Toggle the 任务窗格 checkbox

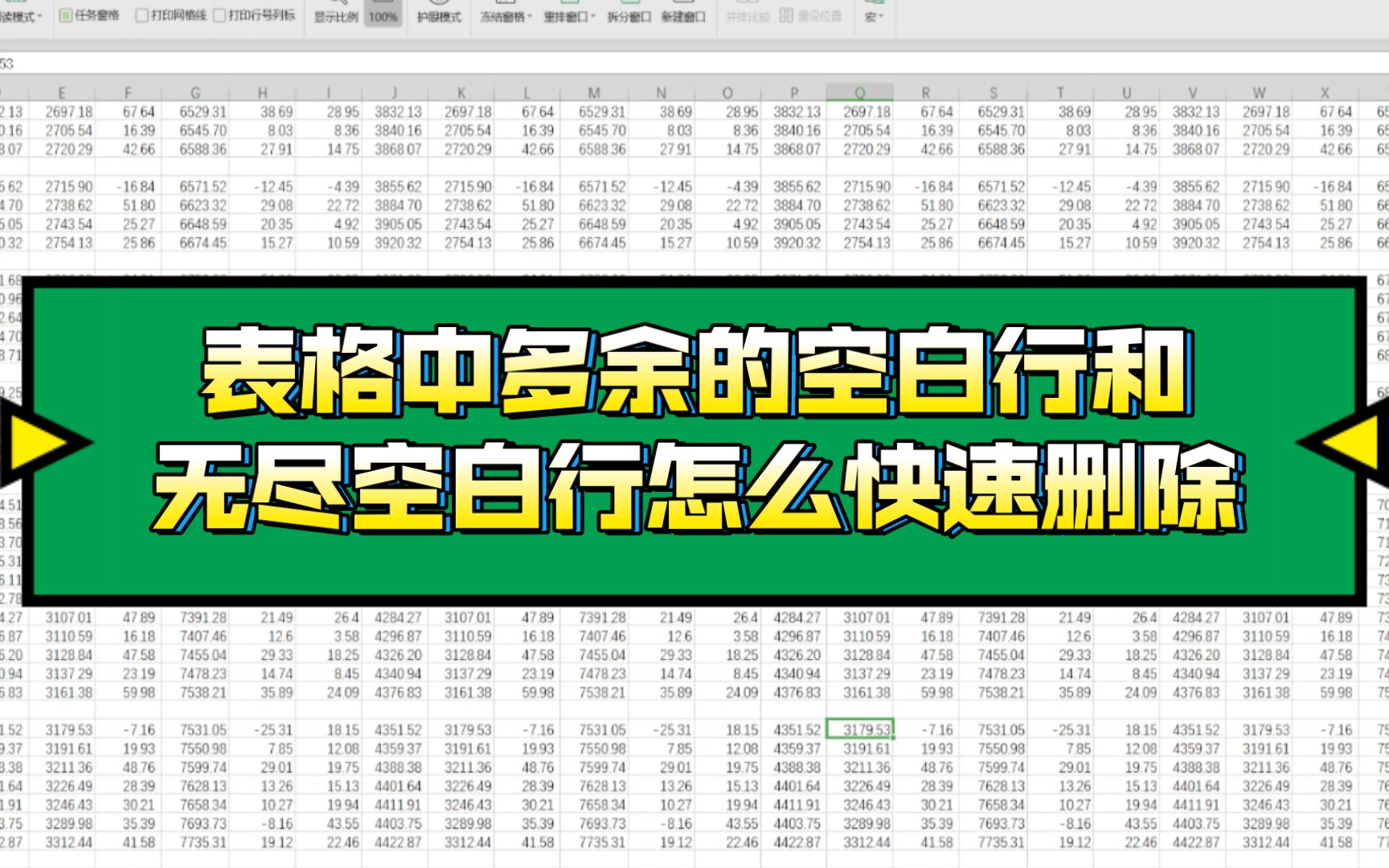click(x=90, y=15)
